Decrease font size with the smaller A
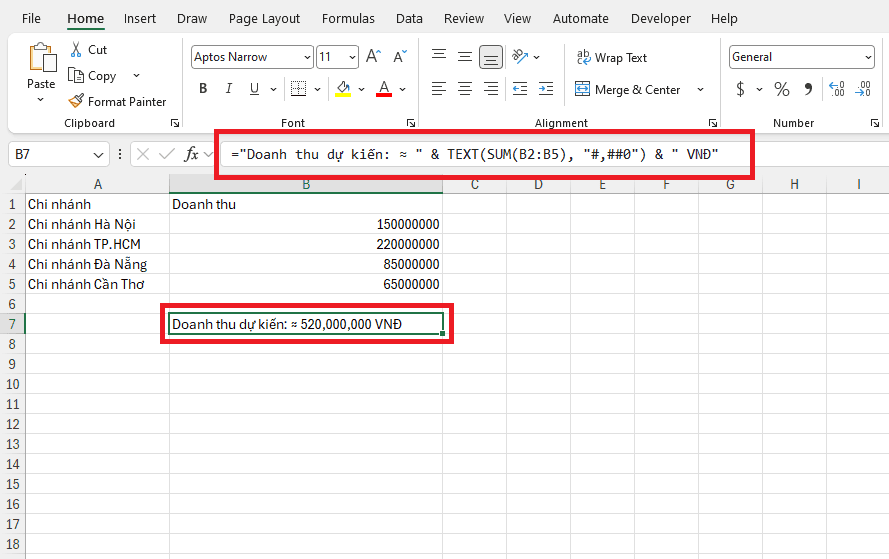 click(400, 57)
